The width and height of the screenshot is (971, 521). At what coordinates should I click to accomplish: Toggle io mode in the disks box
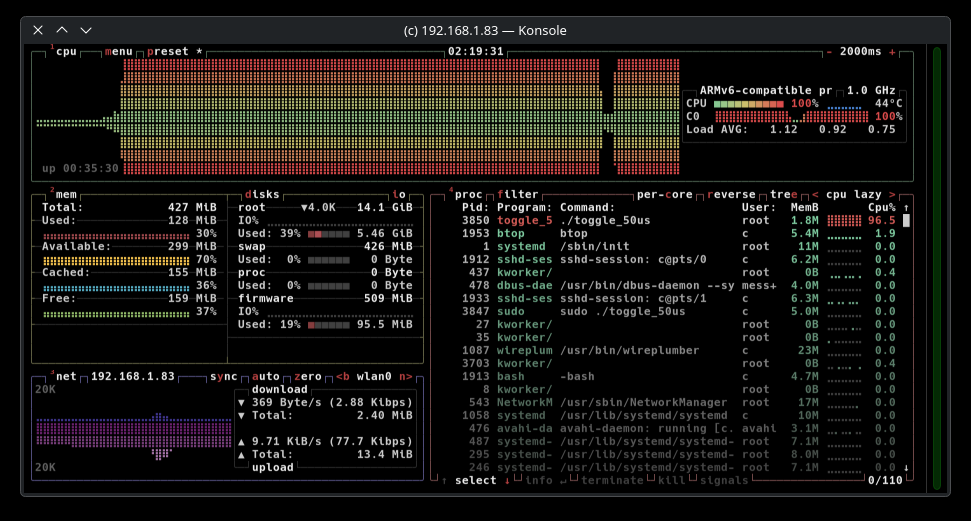398,195
